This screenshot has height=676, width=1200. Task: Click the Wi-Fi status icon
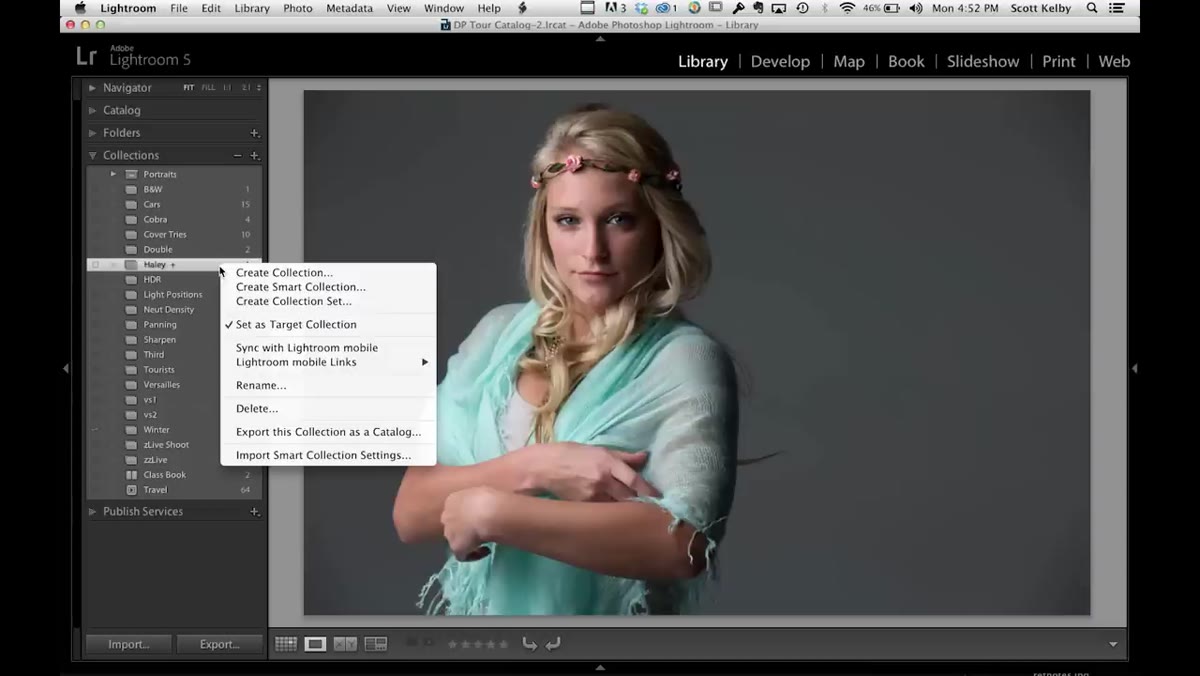pos(848,8)
